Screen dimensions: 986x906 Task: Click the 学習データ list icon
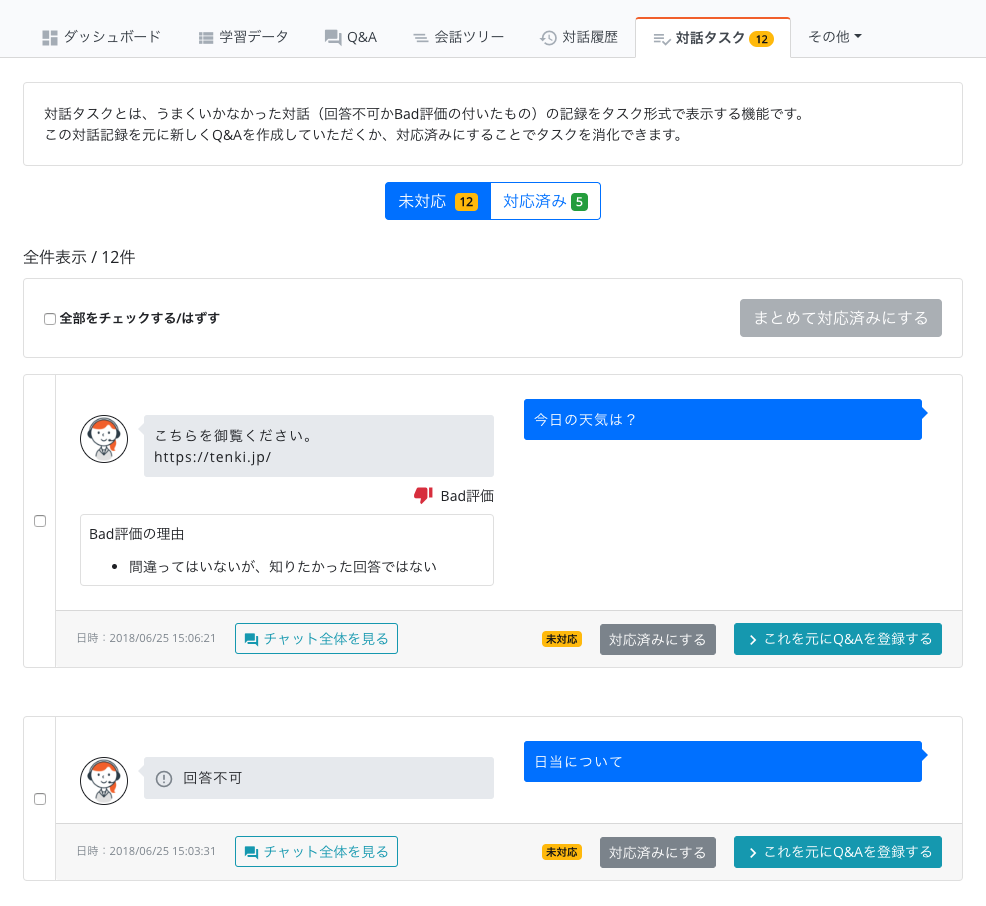(206, 38)
